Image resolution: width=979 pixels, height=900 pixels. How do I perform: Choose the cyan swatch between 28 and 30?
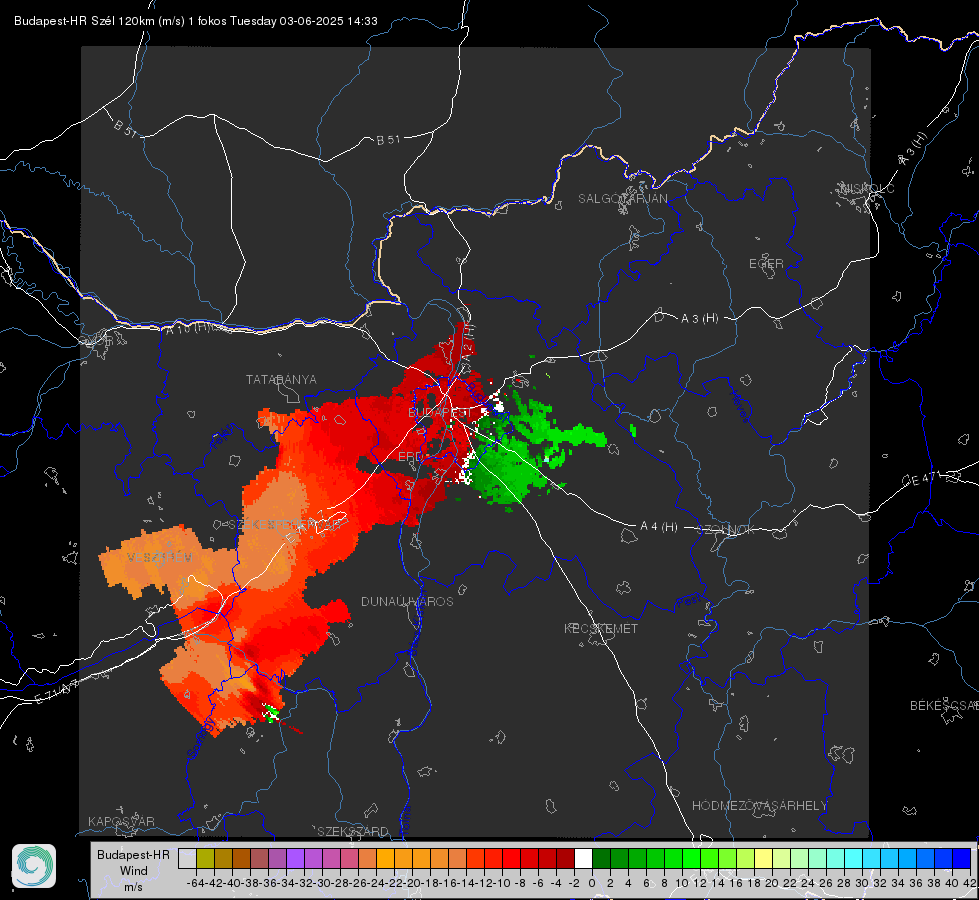tap(854, 858)
